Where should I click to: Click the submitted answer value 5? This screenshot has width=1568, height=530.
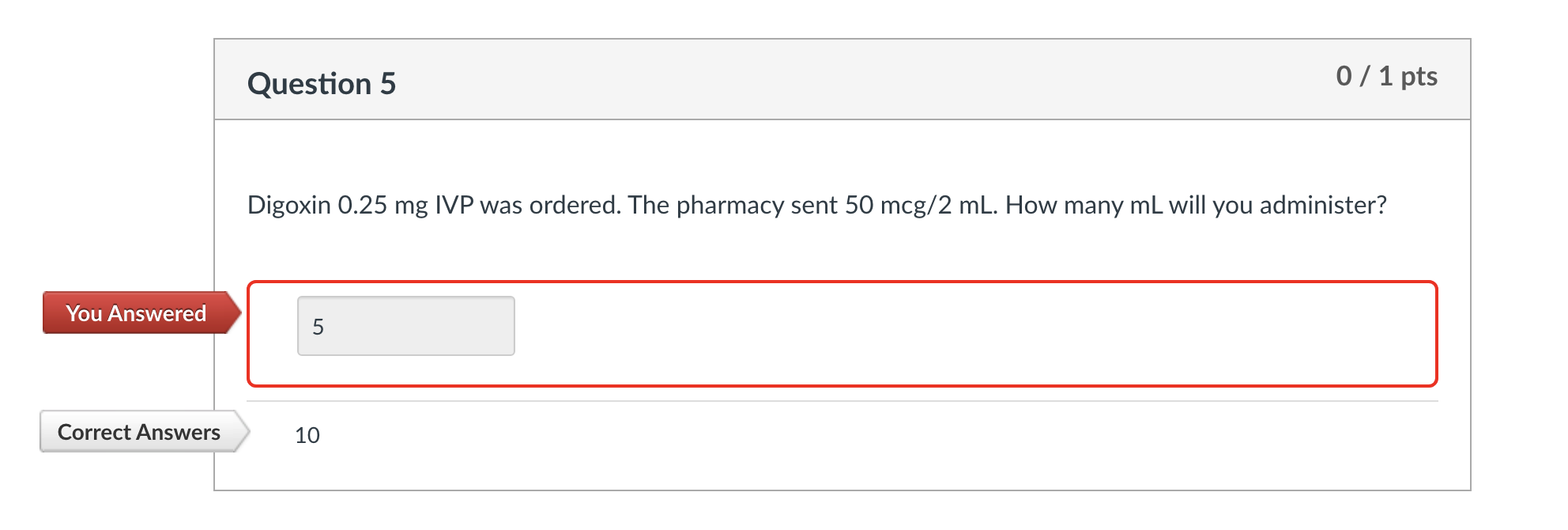click(x=318, y=325)
